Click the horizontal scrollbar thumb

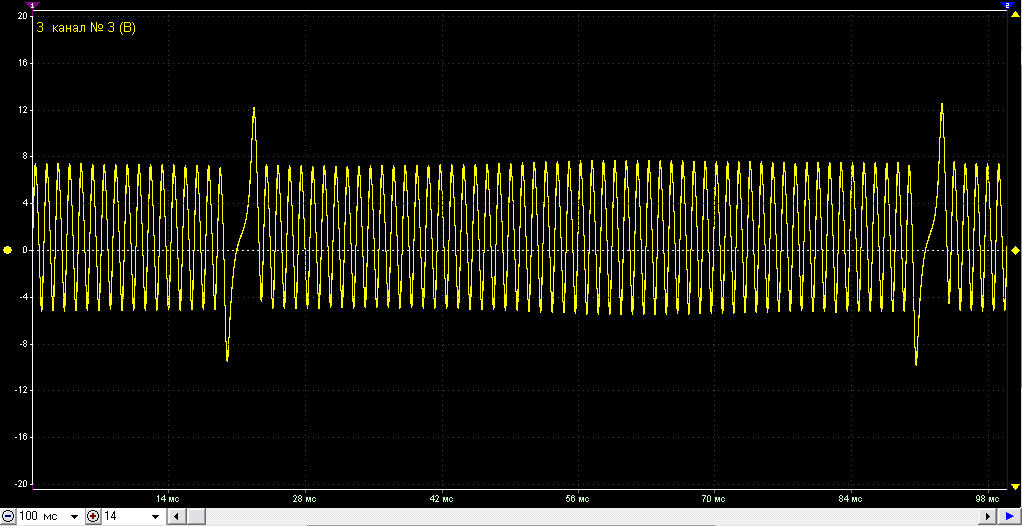(x=194, y=517)
